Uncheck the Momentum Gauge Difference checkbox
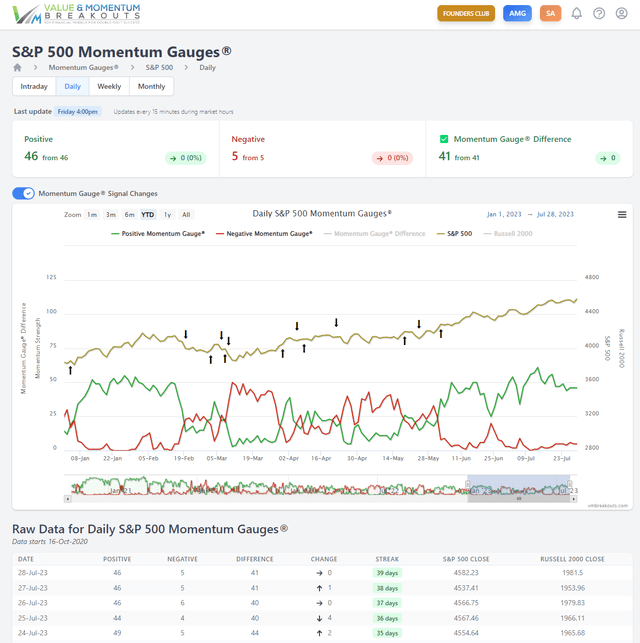Viewport: 640px width, 643px height. [445, 140]
